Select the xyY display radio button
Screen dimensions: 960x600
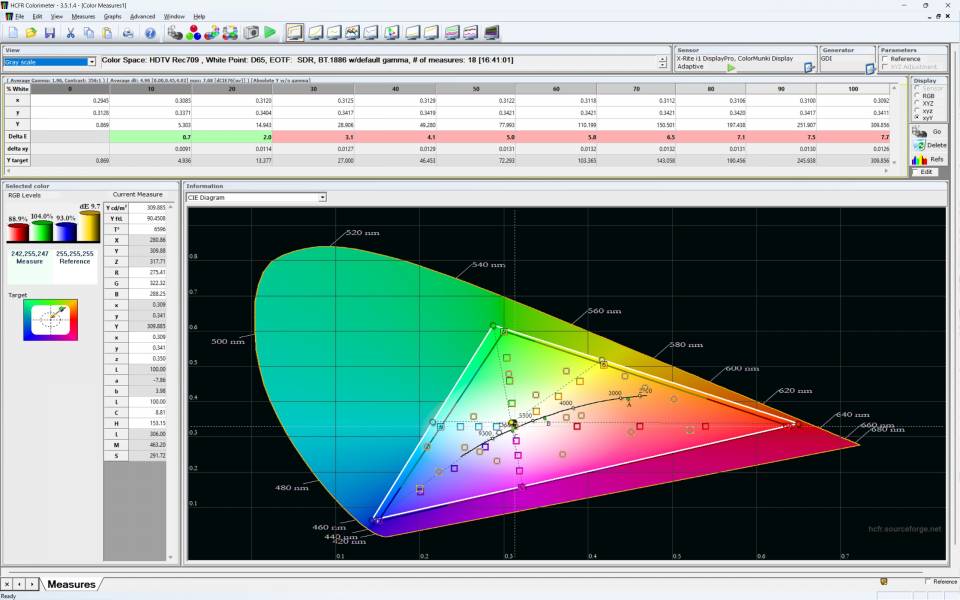(917, 117)
